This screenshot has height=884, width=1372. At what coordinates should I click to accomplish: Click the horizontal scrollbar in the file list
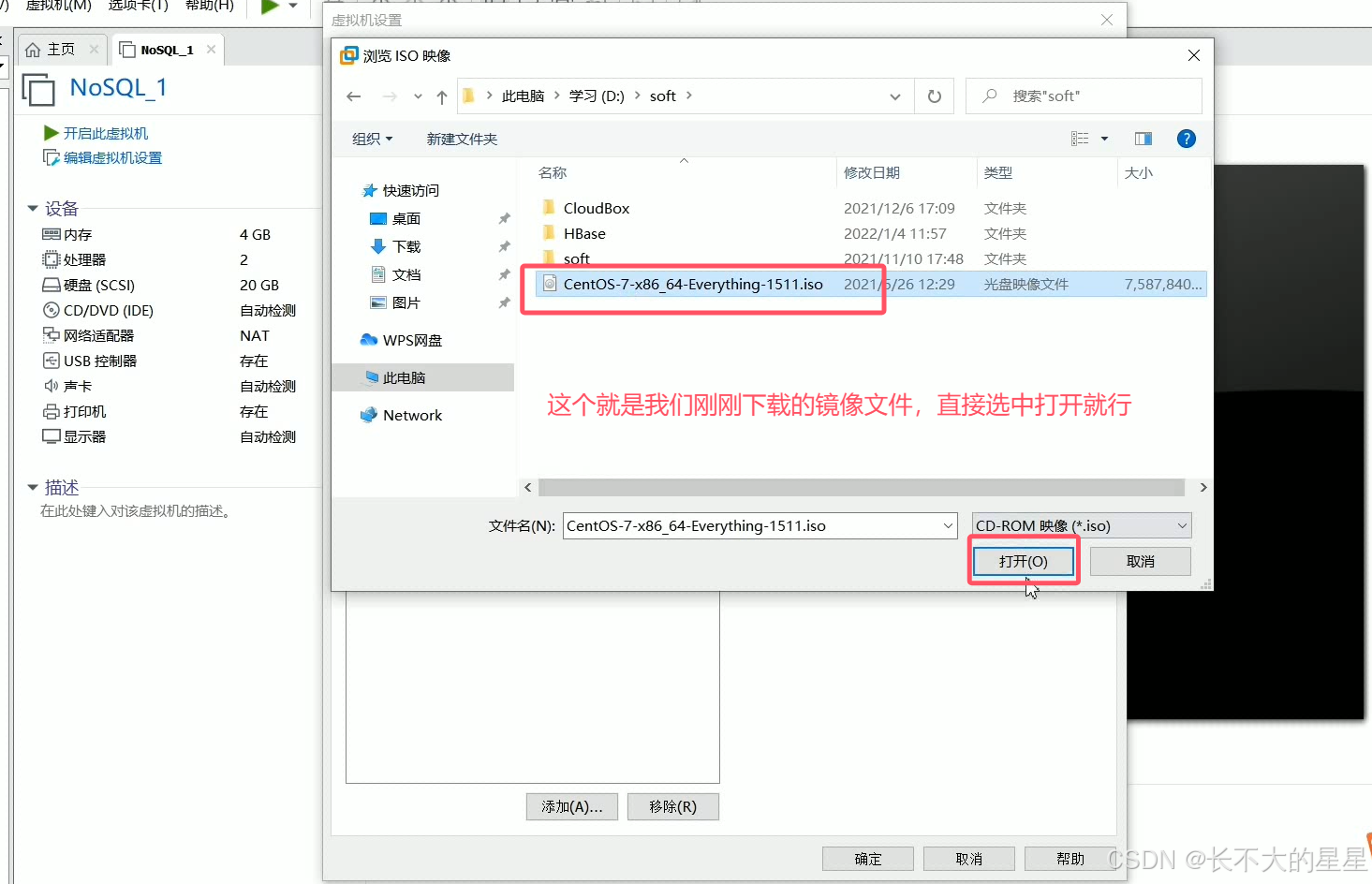862,487
